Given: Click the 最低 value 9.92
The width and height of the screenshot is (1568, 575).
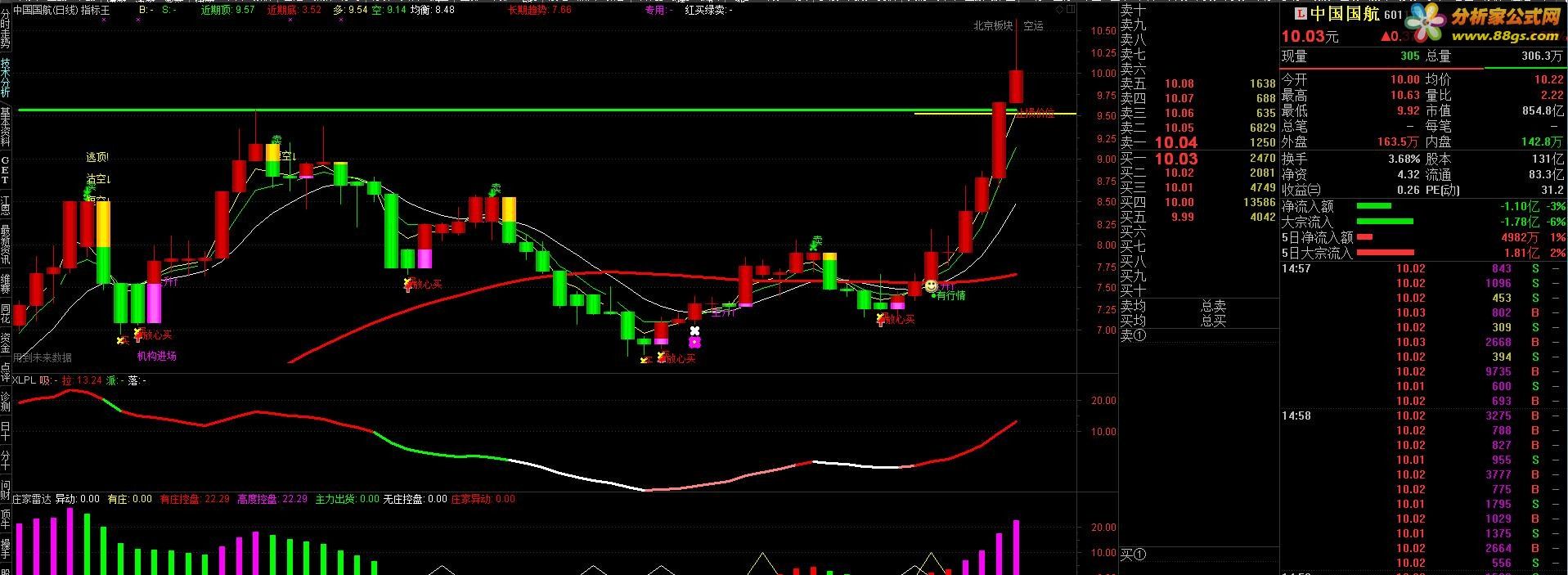Looking at the screenshot, I should [1409, 110].
